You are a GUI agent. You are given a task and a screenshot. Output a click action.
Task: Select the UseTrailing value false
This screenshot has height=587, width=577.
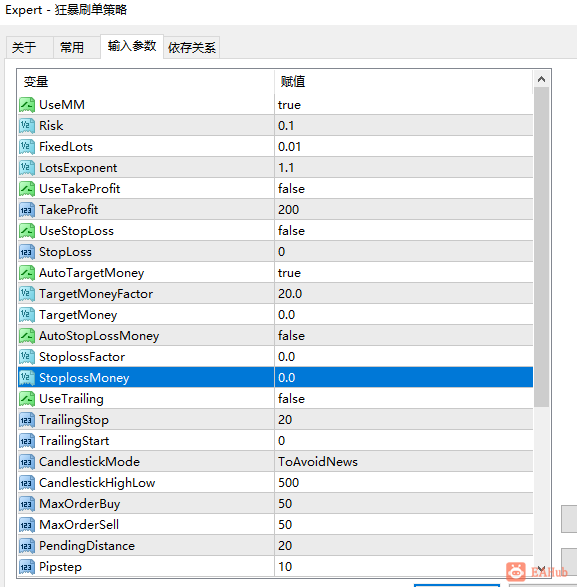291,399
